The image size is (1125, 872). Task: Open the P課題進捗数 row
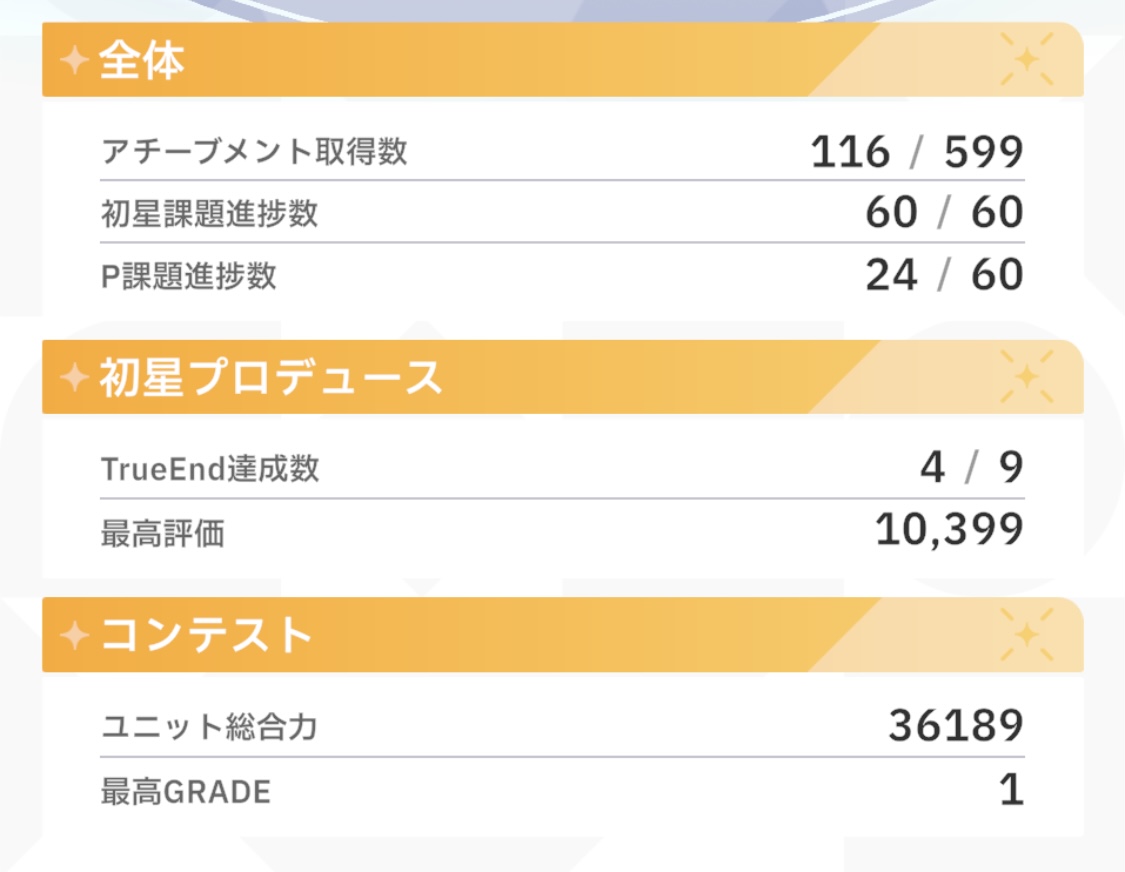click(189, 275)
